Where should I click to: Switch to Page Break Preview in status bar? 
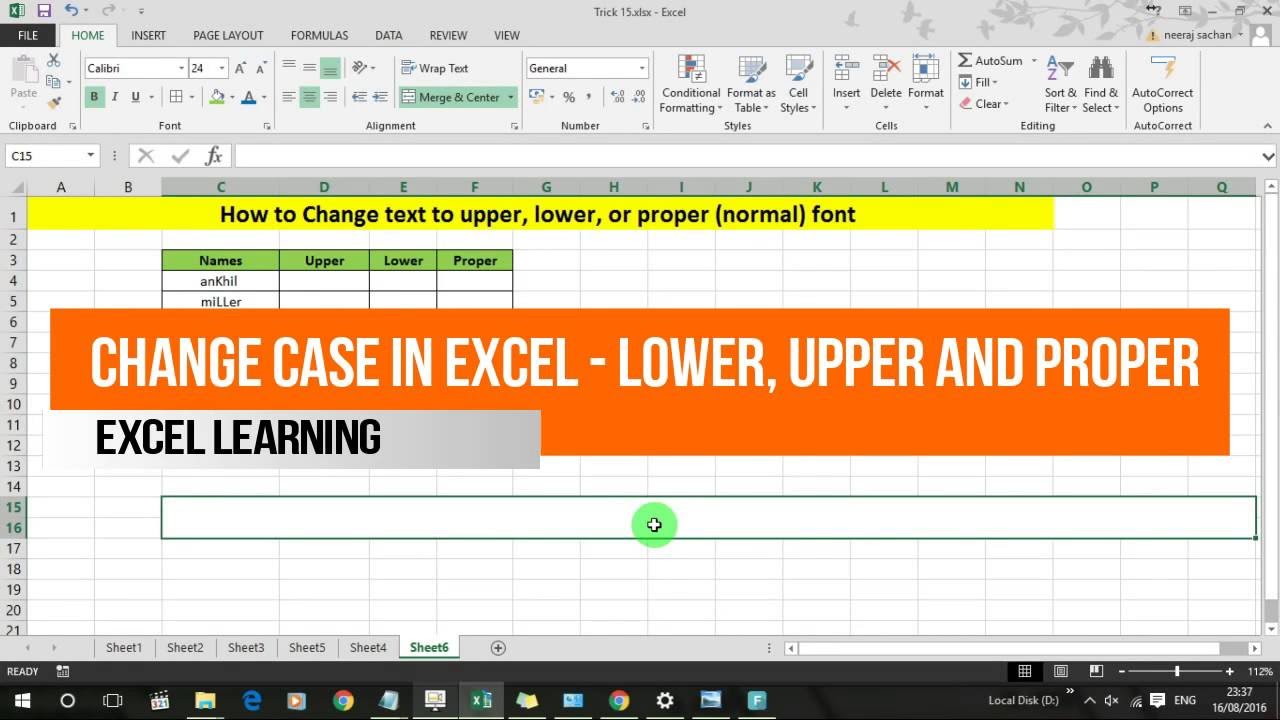[1097, 671]
